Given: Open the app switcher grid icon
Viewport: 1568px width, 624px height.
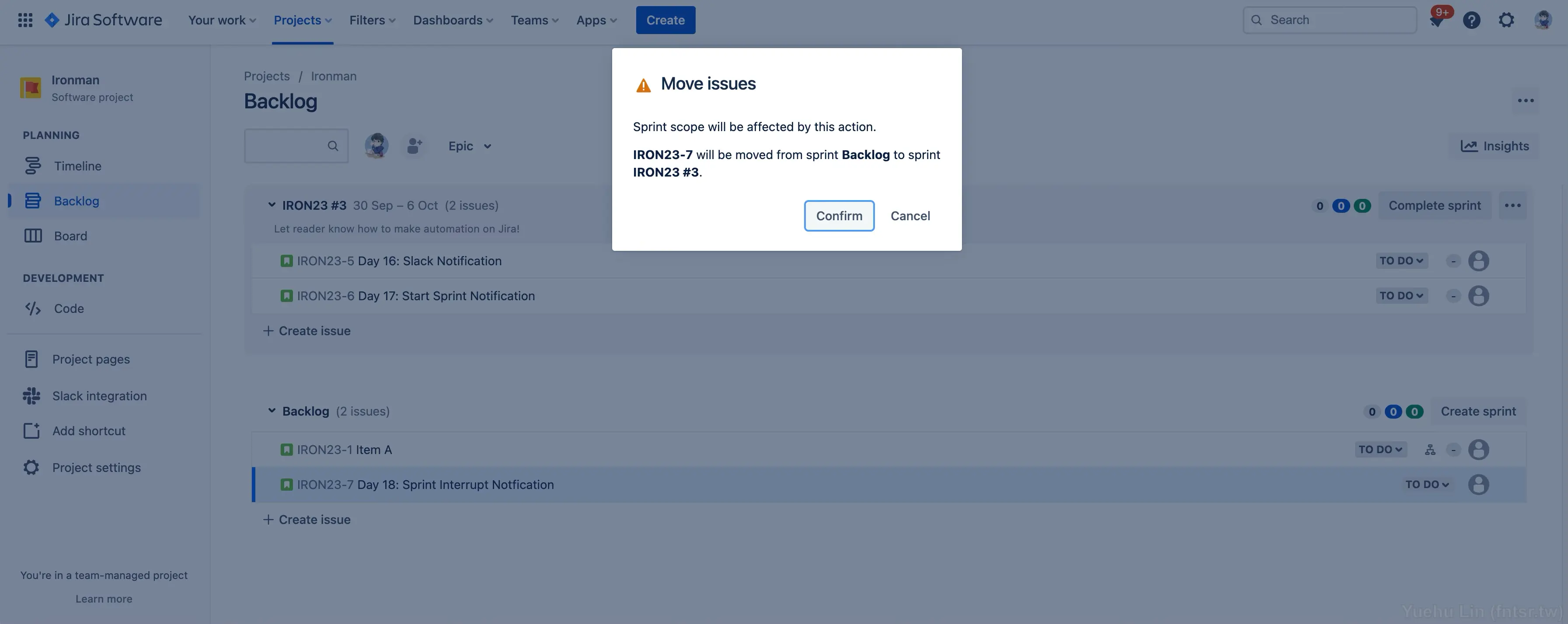Looking at the screenshot, I should click(x=25, y=20).
